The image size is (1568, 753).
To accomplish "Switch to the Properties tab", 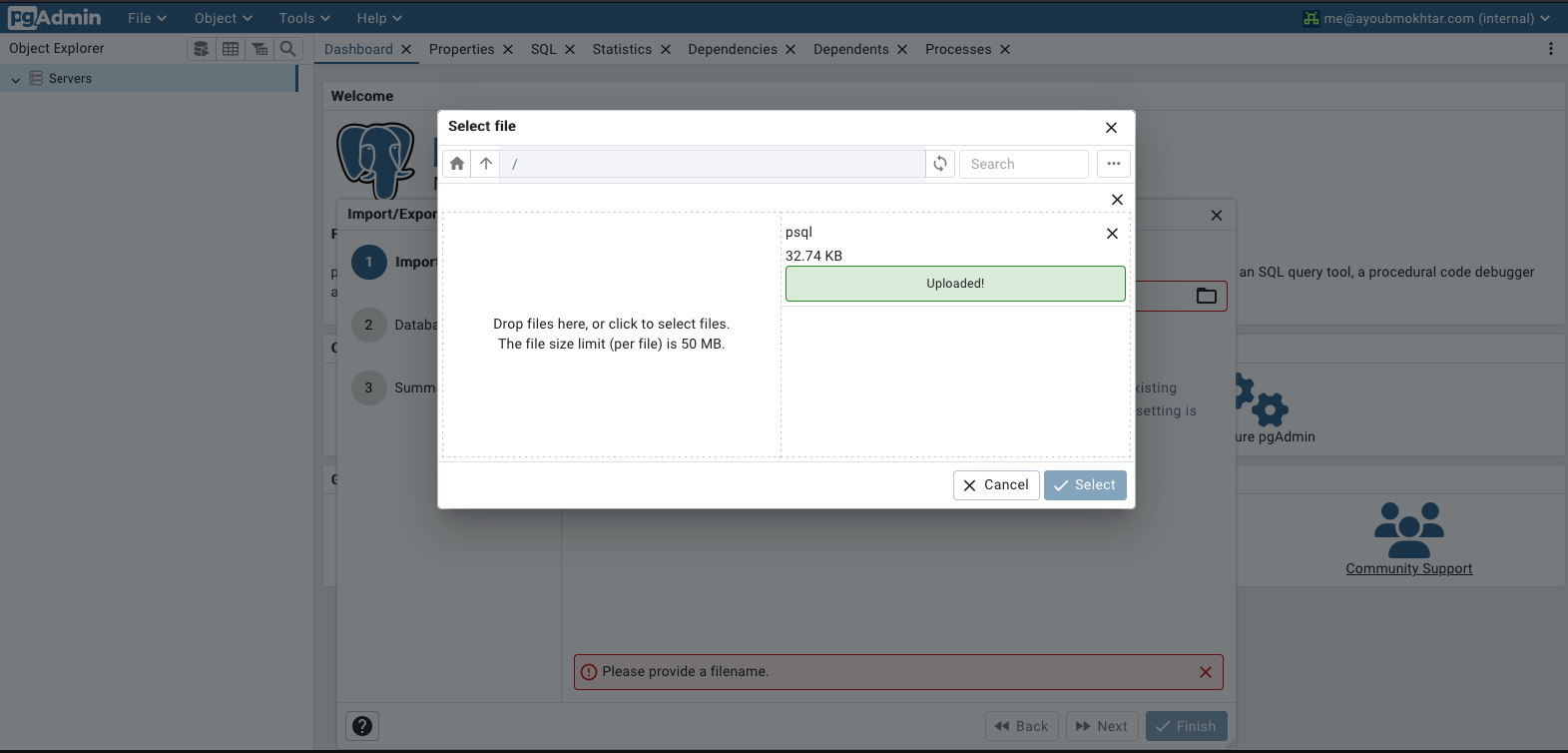I will [x=461, y=49].
